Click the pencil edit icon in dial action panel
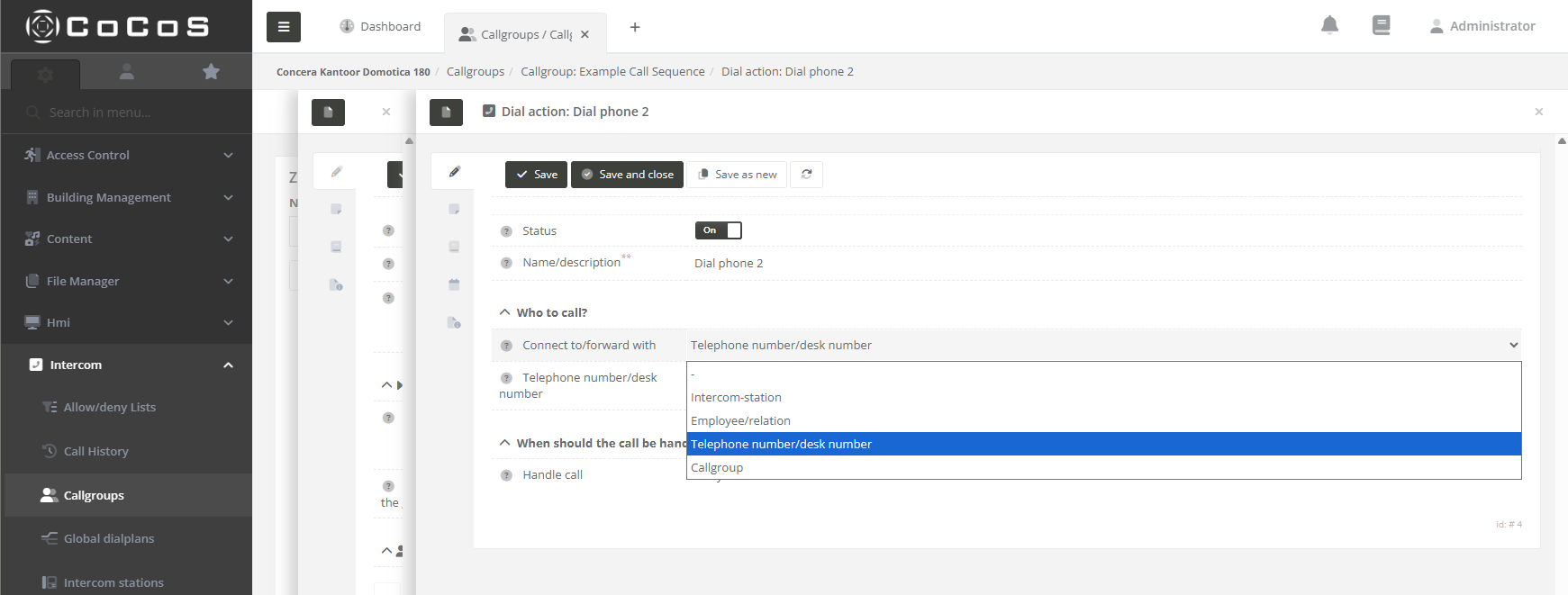The image size is (1568, 595). click(455, 172)
